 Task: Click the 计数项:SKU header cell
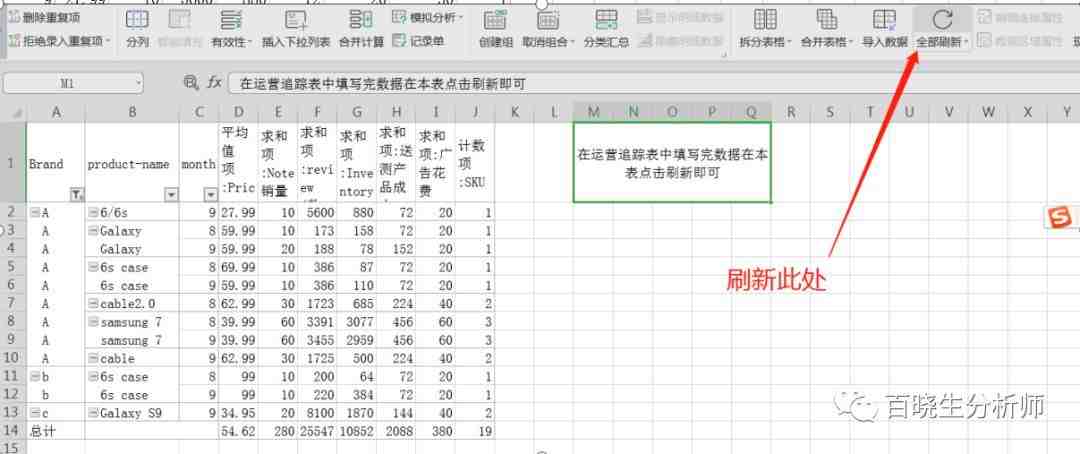click(x=475, y=163)
